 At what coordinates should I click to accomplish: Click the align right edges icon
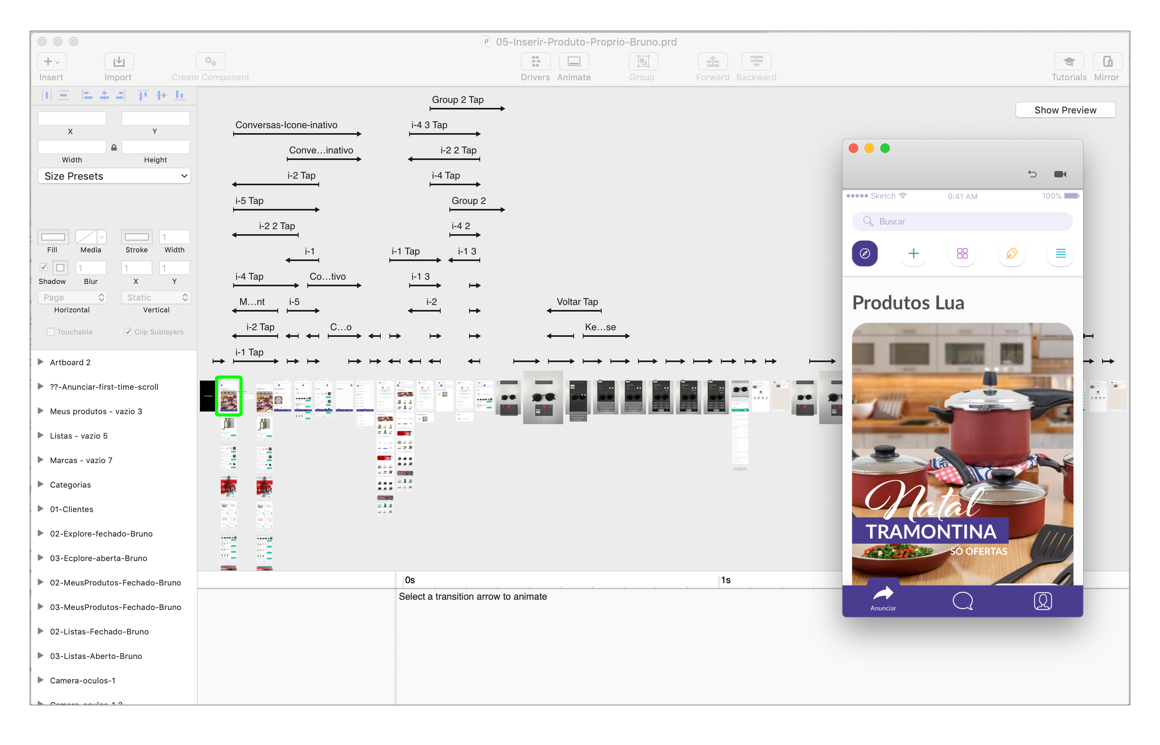(121, 95)
